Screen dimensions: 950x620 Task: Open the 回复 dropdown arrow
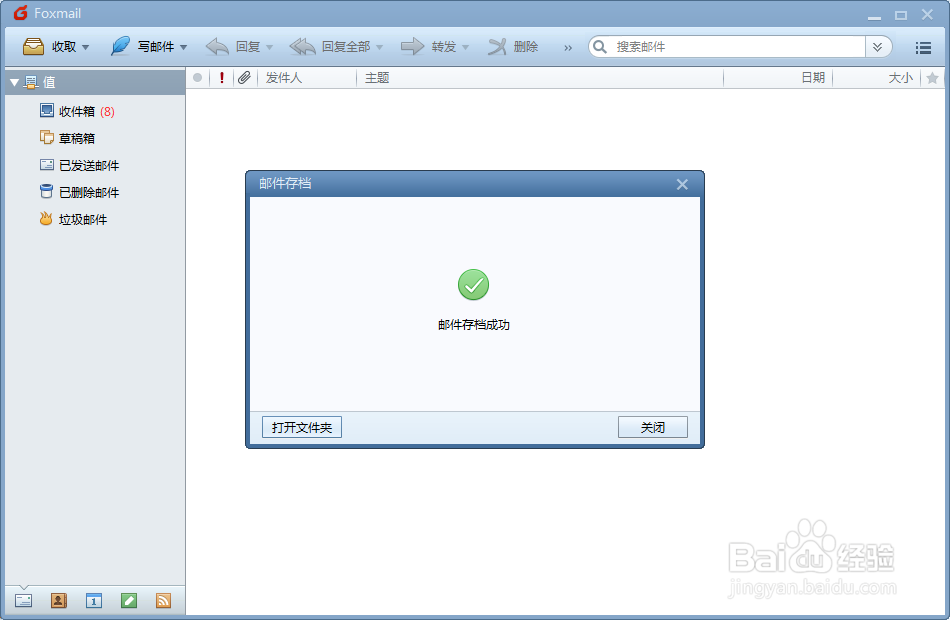(x=270, y=47)
